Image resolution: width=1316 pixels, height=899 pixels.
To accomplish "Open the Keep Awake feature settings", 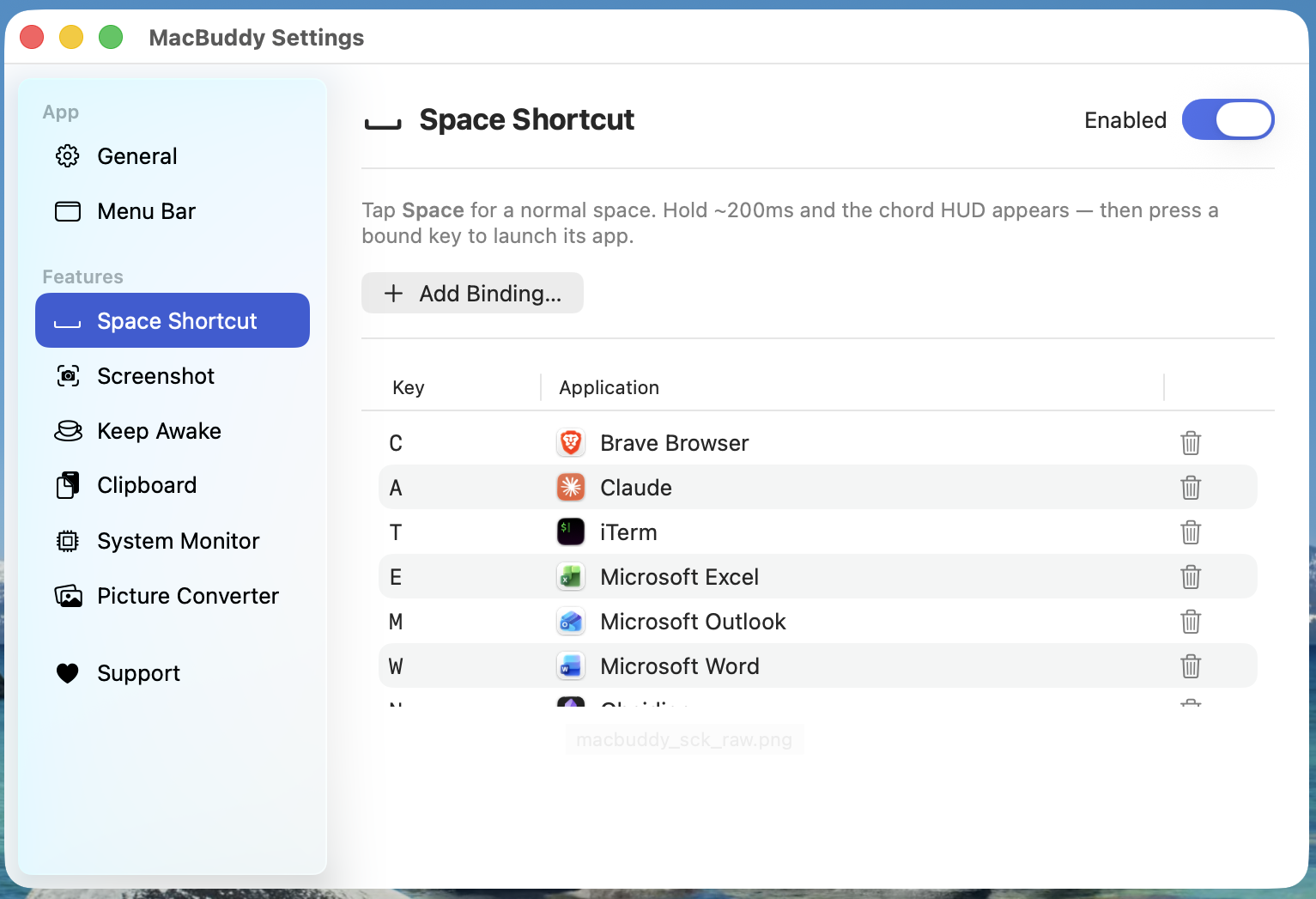I will pyautogui.click(x=173, y=431).
